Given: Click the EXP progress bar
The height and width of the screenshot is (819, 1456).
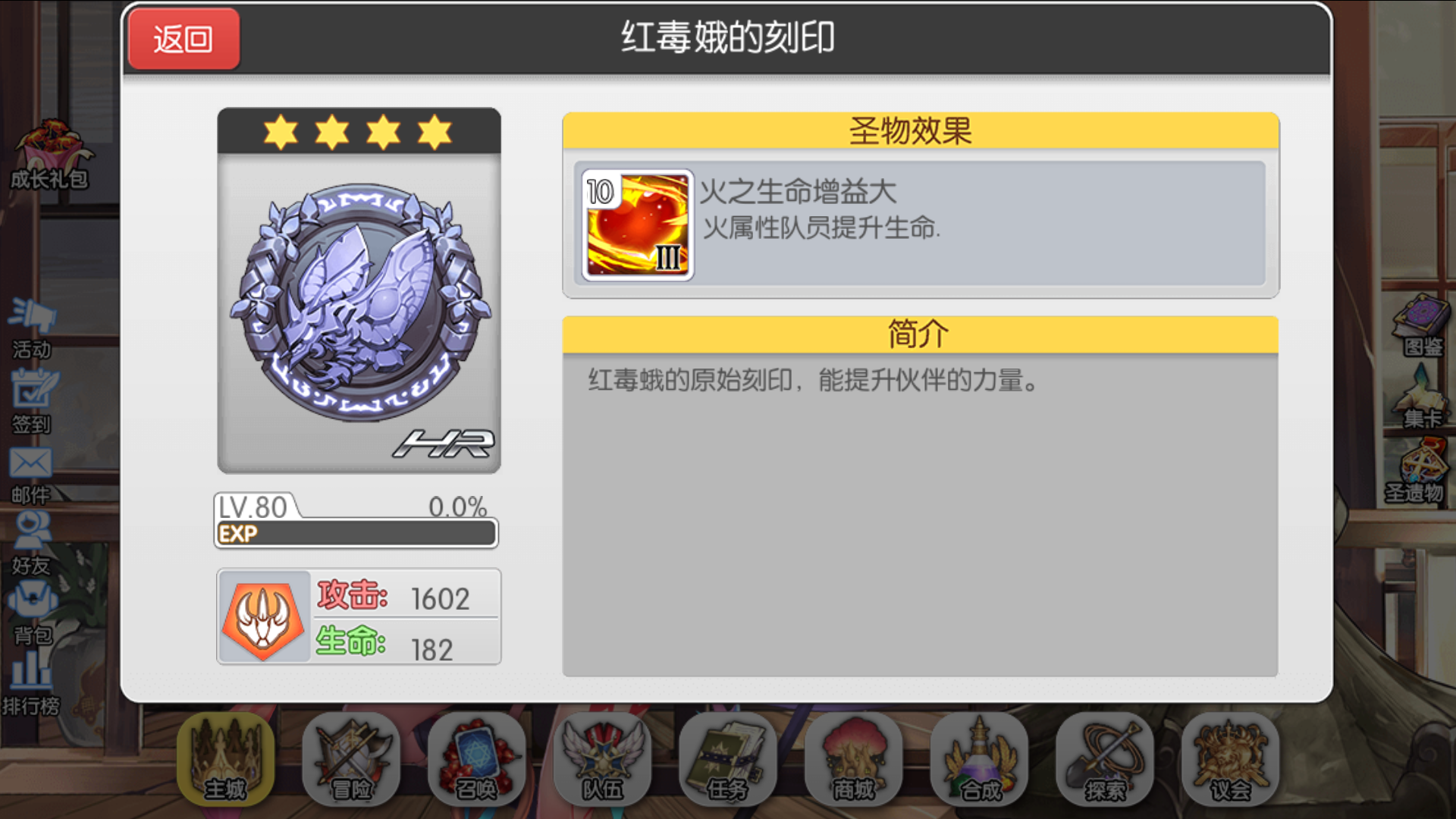Looking at the screenshot, I should (356, 533).
